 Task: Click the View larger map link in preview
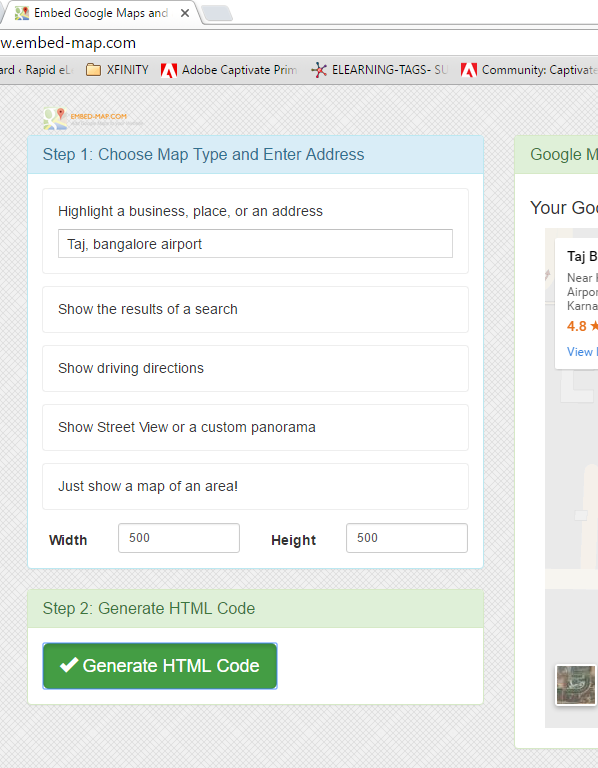click(582, 352)
